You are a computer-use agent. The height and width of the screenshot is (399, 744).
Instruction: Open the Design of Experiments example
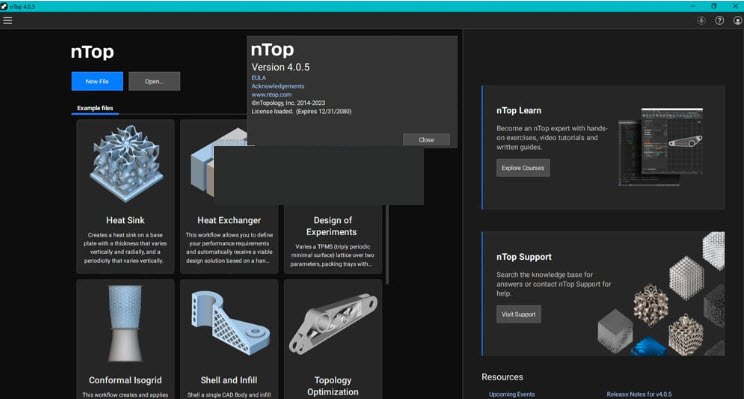tap(333, 240)
